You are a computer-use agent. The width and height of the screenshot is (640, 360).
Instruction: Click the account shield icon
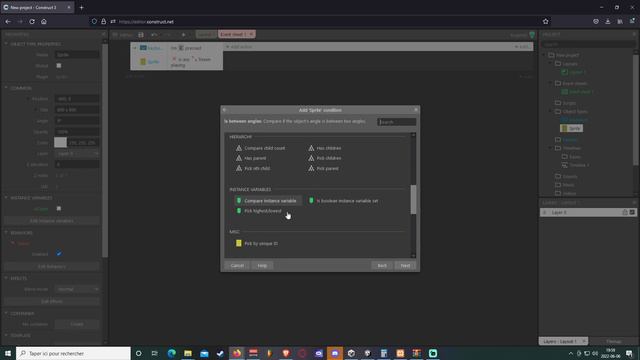click(x=532, y=35)
